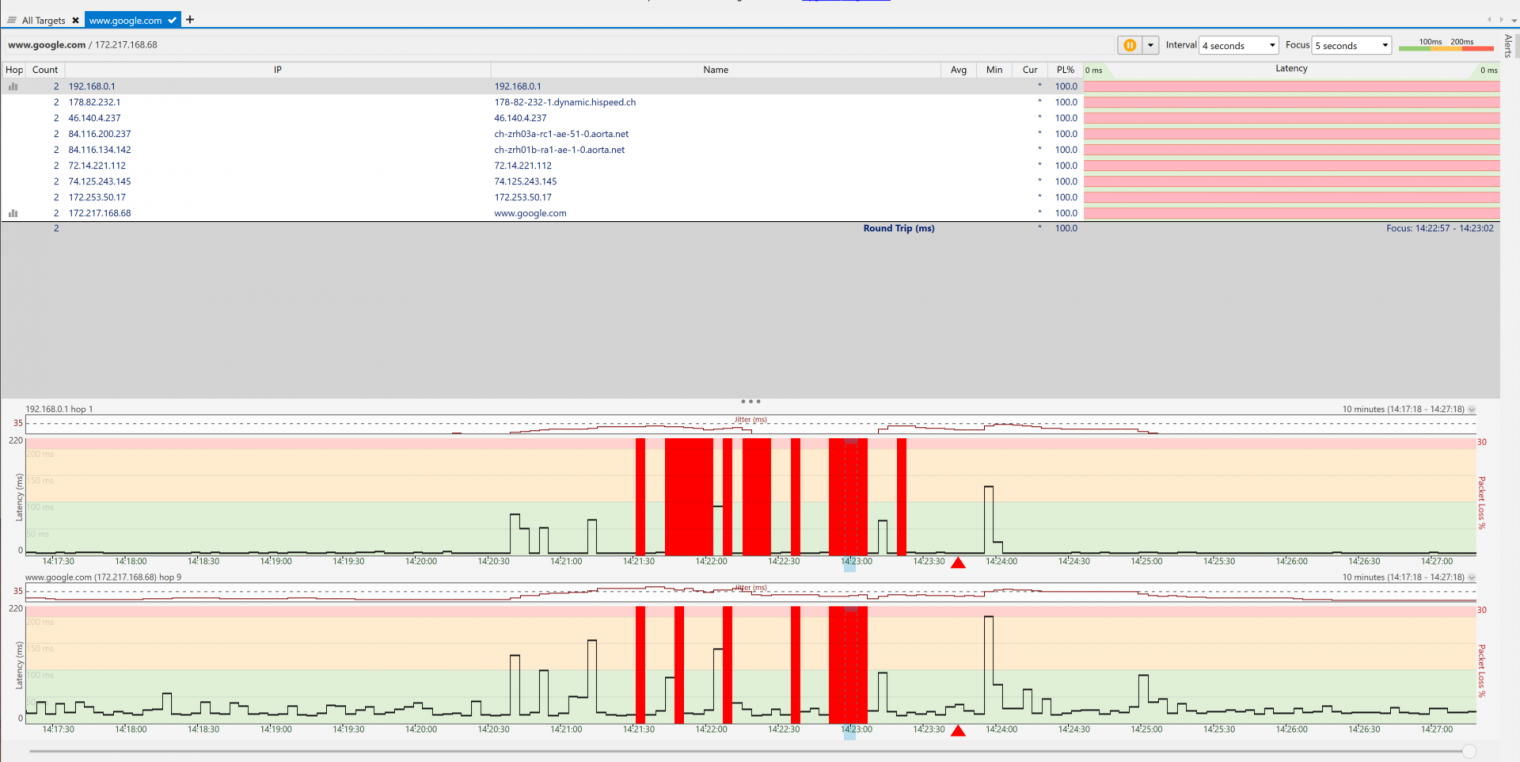Select the www.google.com tab
Screen dimensions: 1520x762
click(x=125, y=20)
